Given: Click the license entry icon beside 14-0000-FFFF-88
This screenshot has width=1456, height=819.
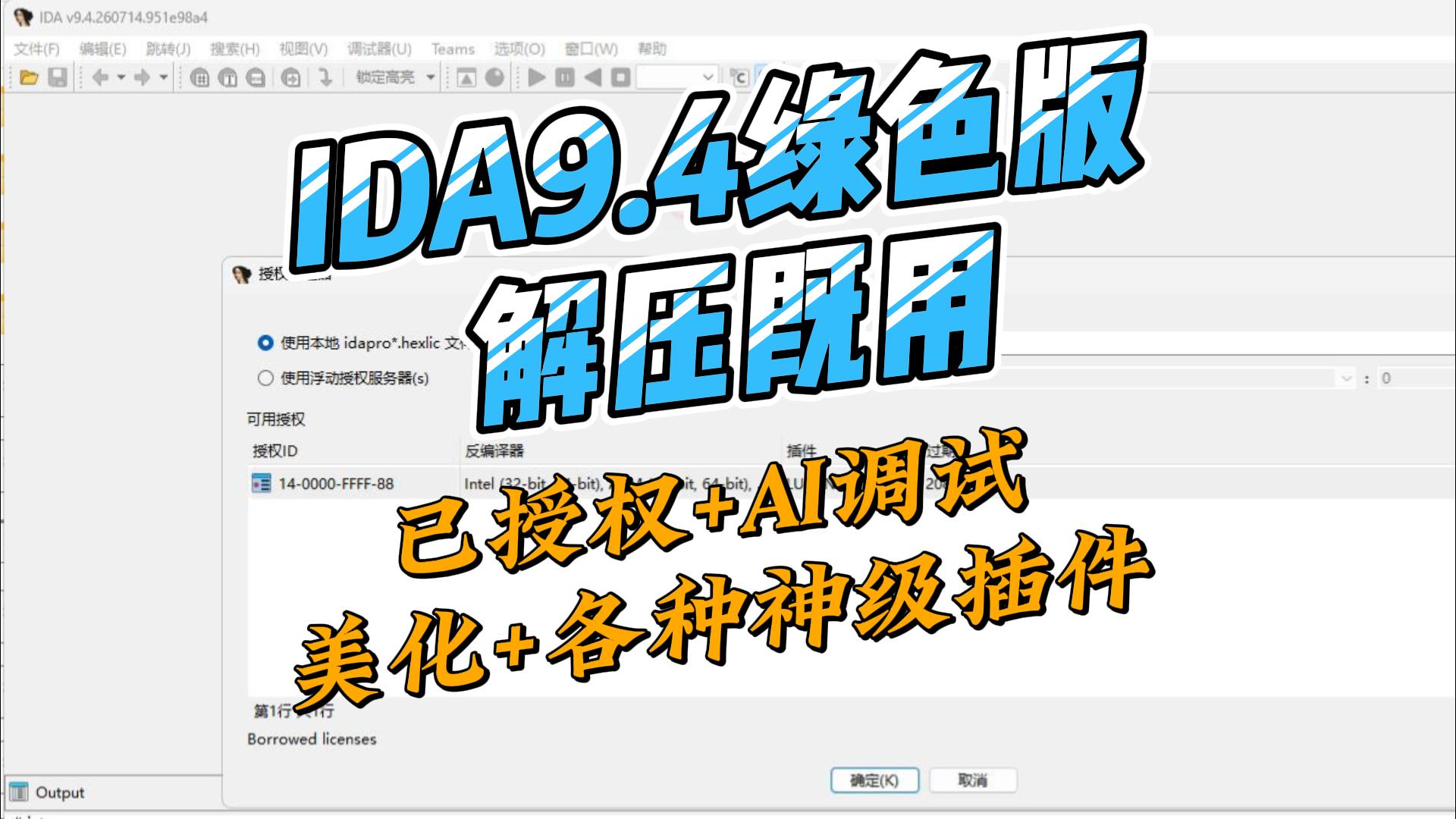Looking at the screenshot, I should tap(261, 483).
